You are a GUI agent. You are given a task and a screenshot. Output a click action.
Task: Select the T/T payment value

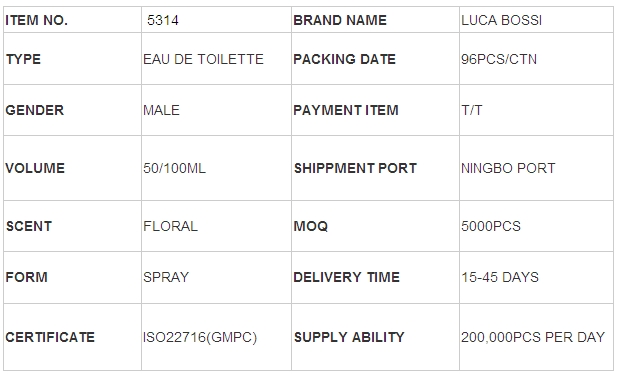[472, 110]
